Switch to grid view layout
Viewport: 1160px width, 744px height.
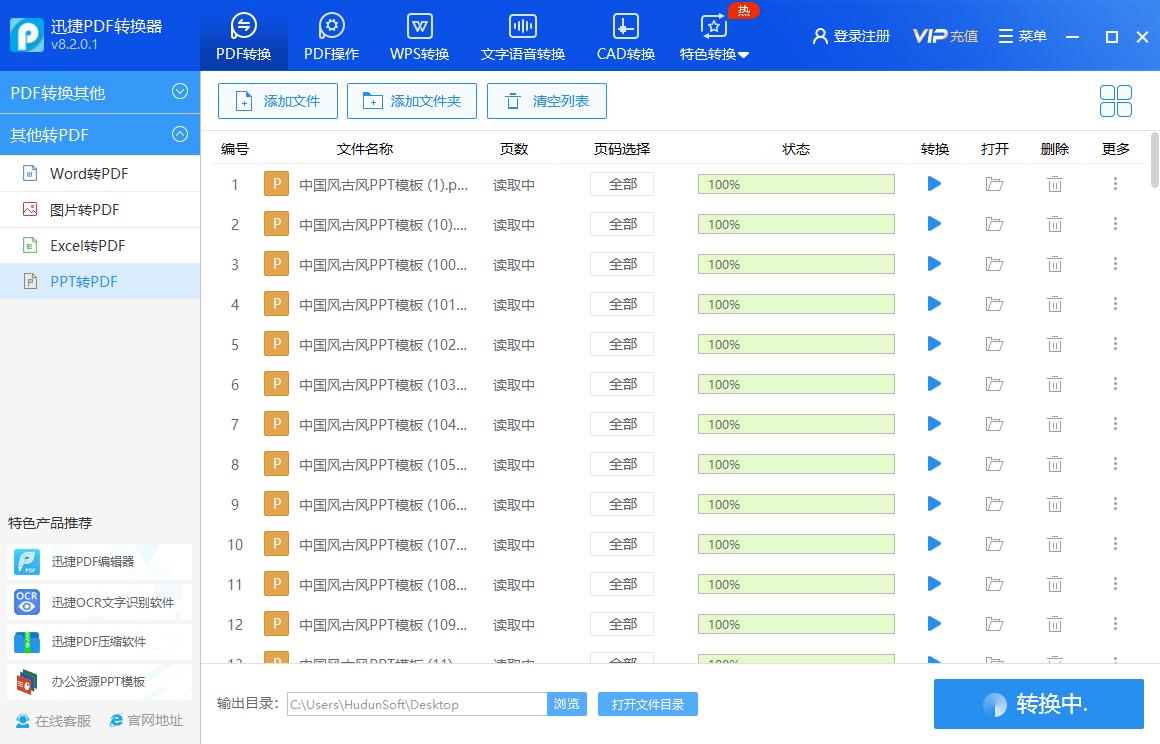point(1114,100)
